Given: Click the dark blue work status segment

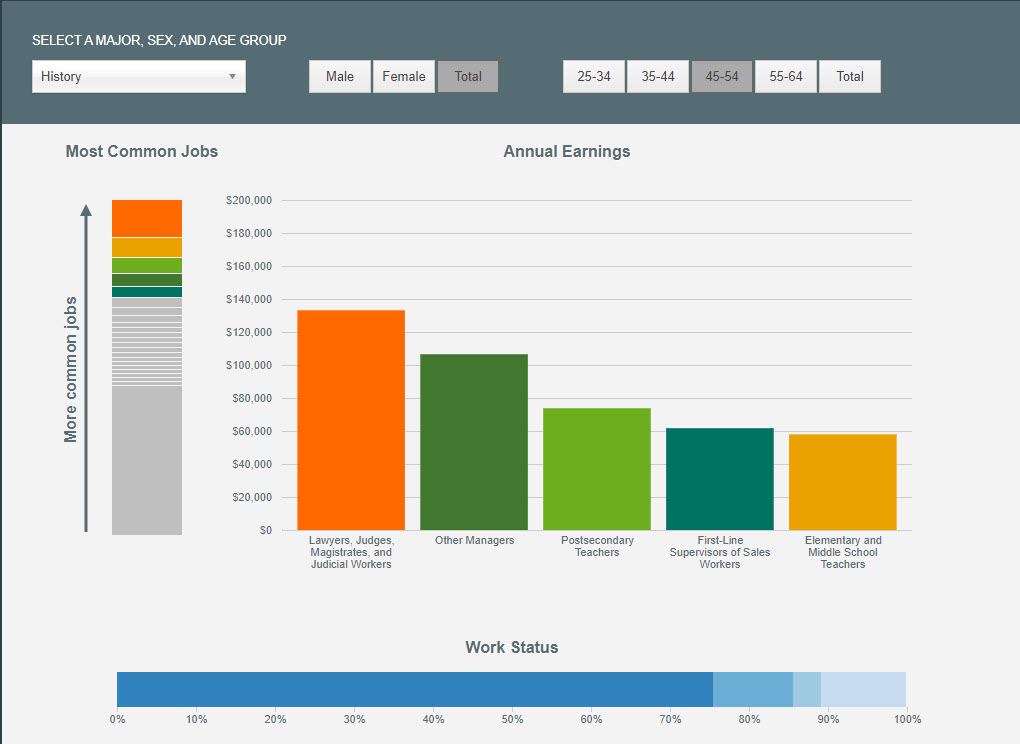Looking at the screenshot, I should (414, 689).
